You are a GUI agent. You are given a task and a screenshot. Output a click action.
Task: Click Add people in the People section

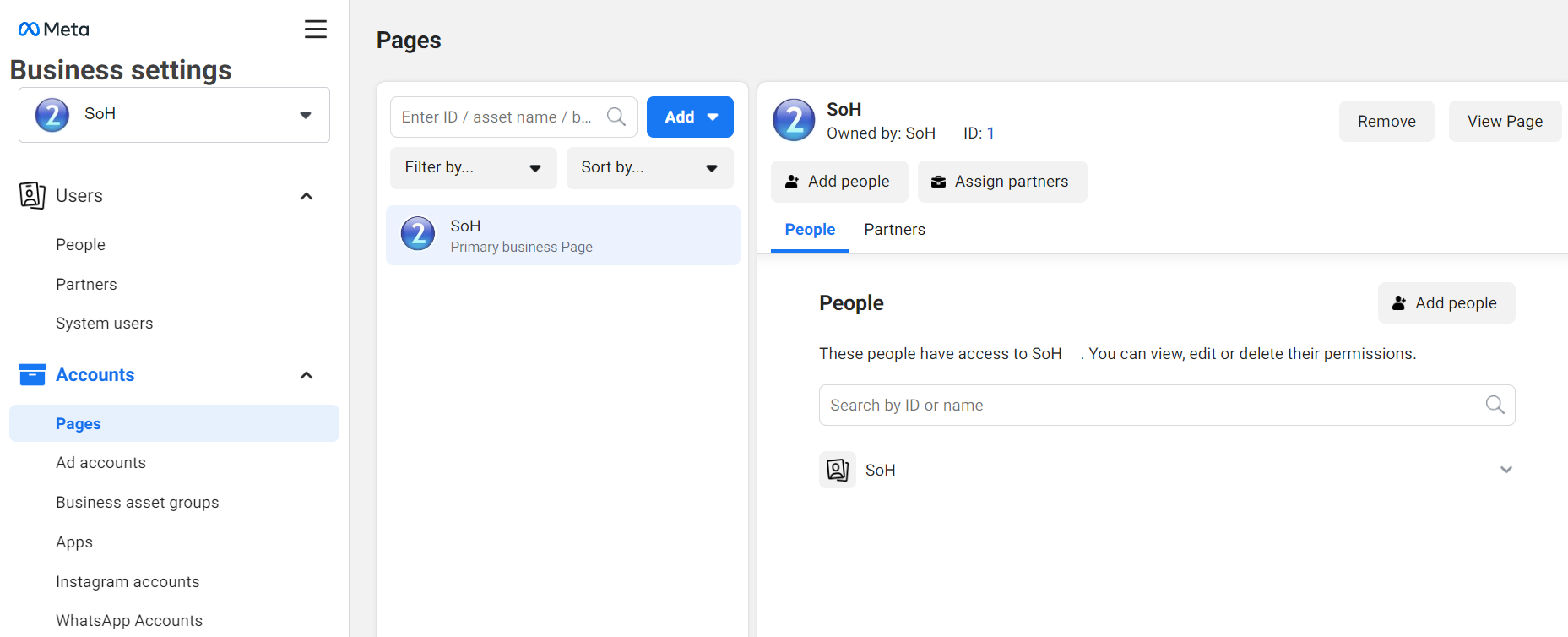pos(1446,303)
